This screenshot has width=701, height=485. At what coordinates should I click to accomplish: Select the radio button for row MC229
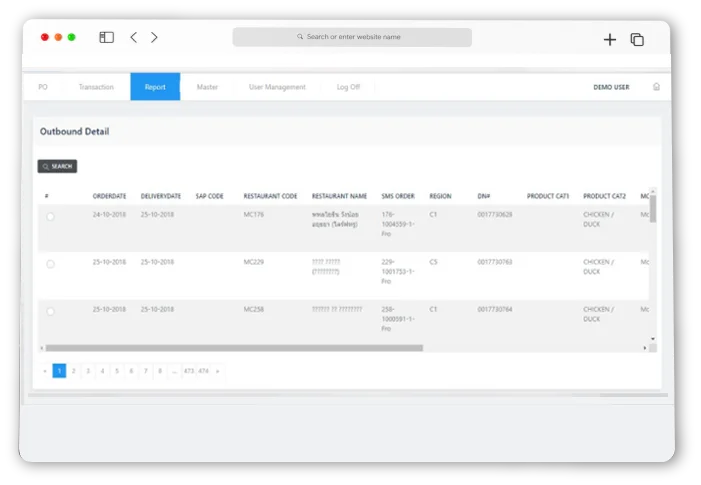coord(50,264)
